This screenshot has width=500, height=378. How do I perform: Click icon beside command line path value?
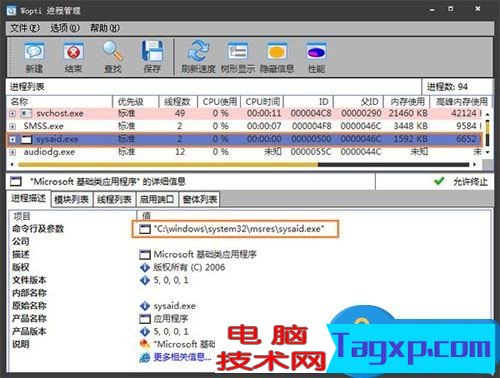click(x=145, y=229)
